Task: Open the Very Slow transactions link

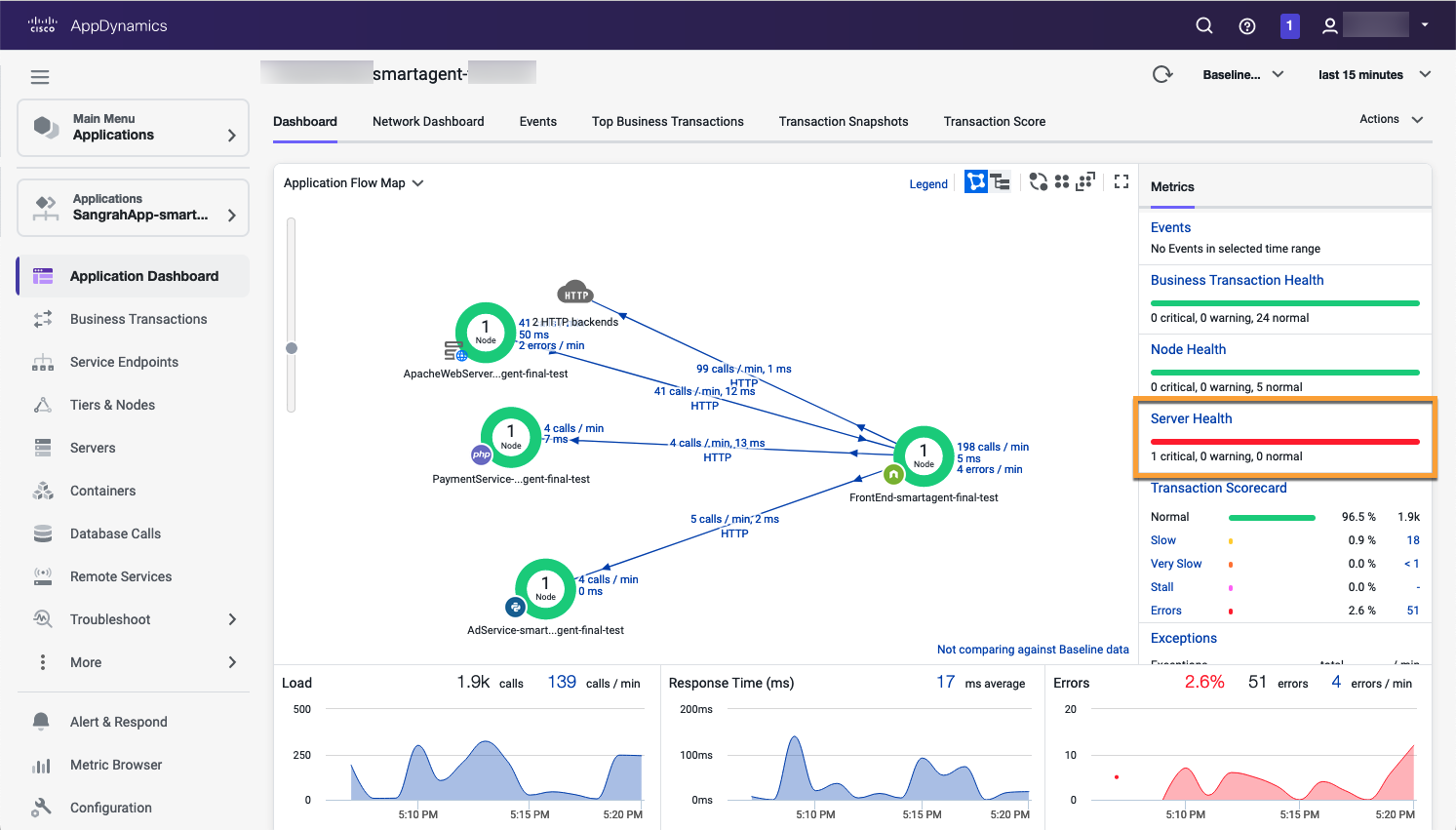Action: coord(1176,564)
